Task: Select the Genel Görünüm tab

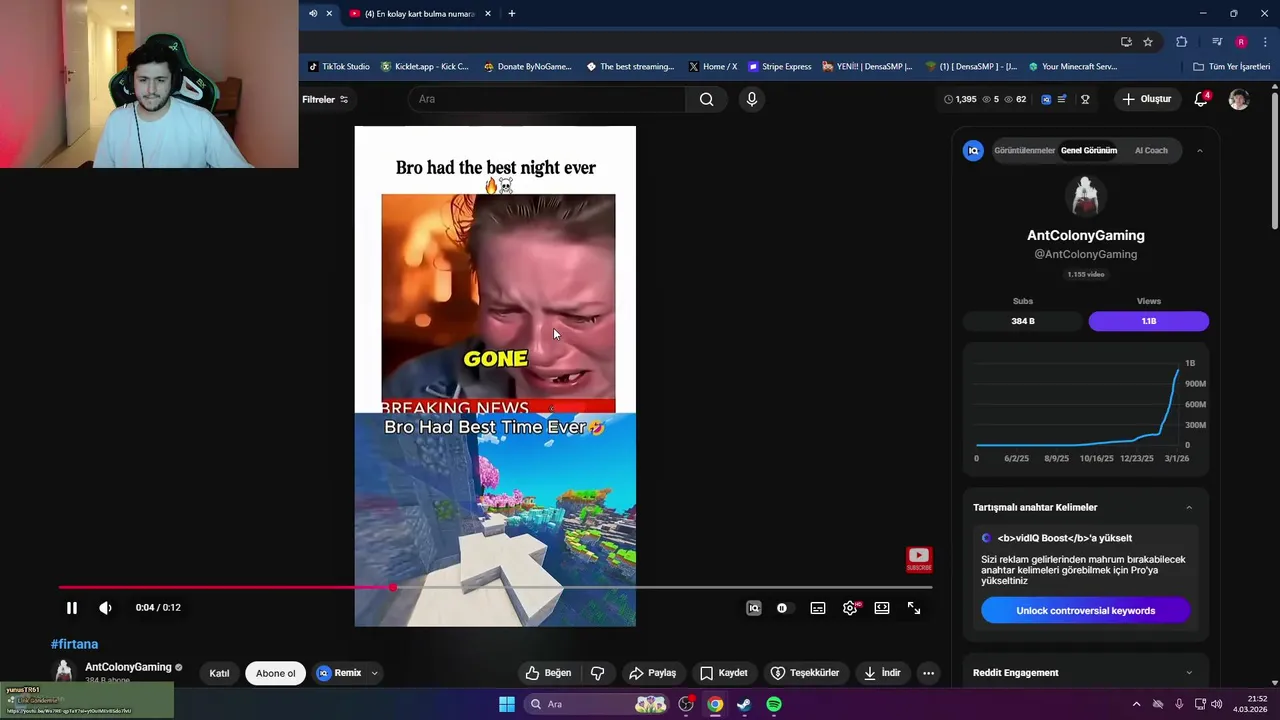Action: click(1089, 150)
